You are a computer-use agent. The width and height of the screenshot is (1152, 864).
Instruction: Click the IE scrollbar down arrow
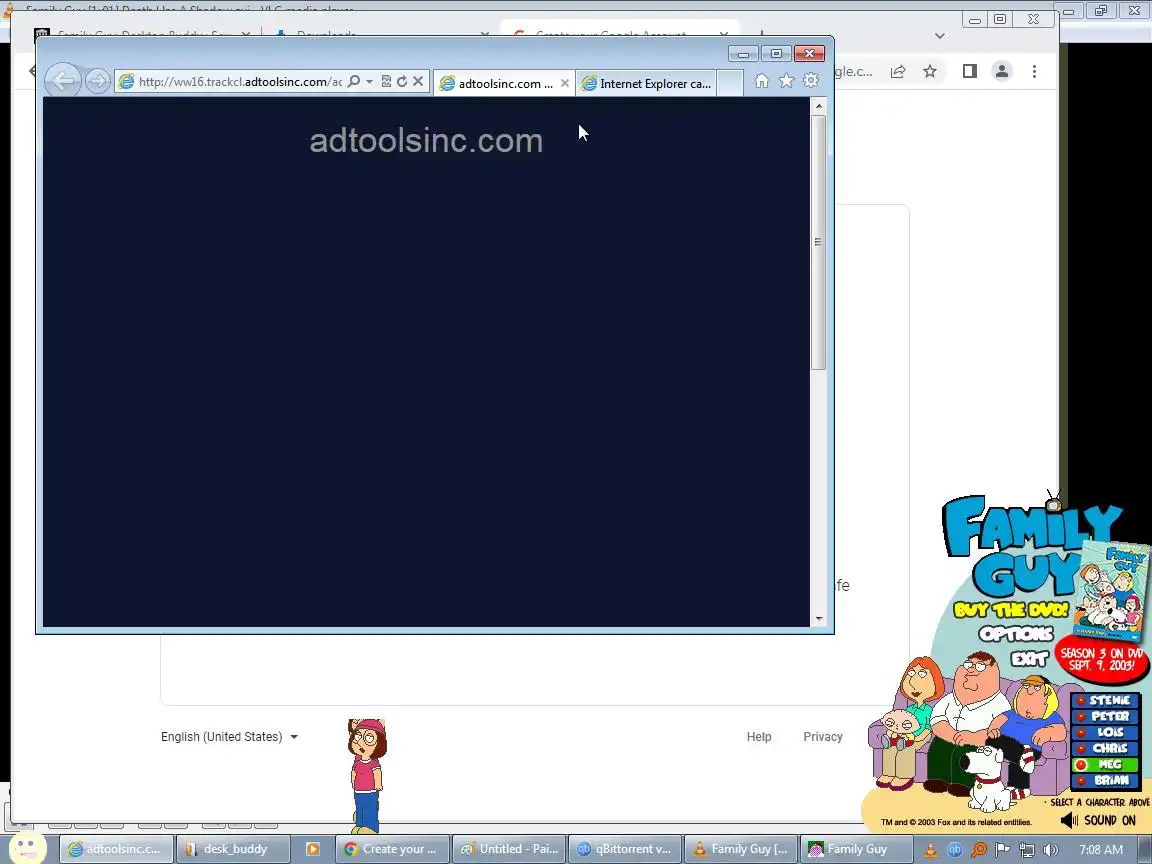818,619
